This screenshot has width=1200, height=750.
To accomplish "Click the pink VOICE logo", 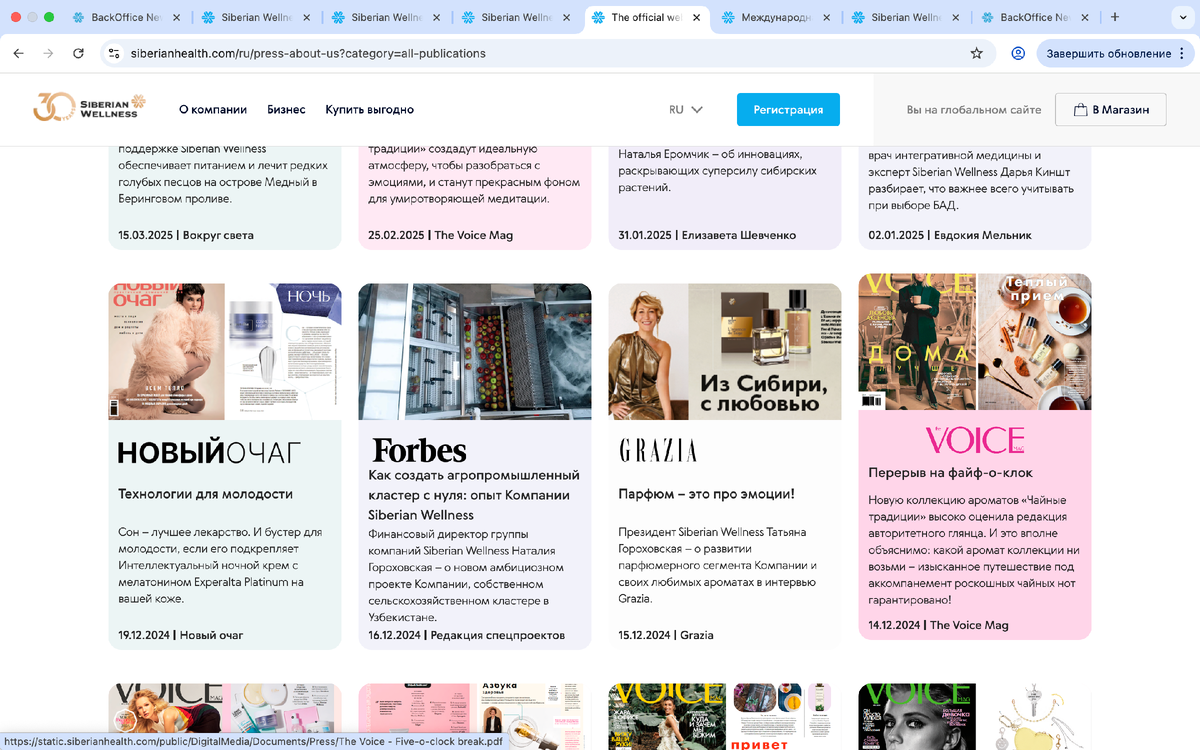I will pyautogui.click(x=975, y=441).
